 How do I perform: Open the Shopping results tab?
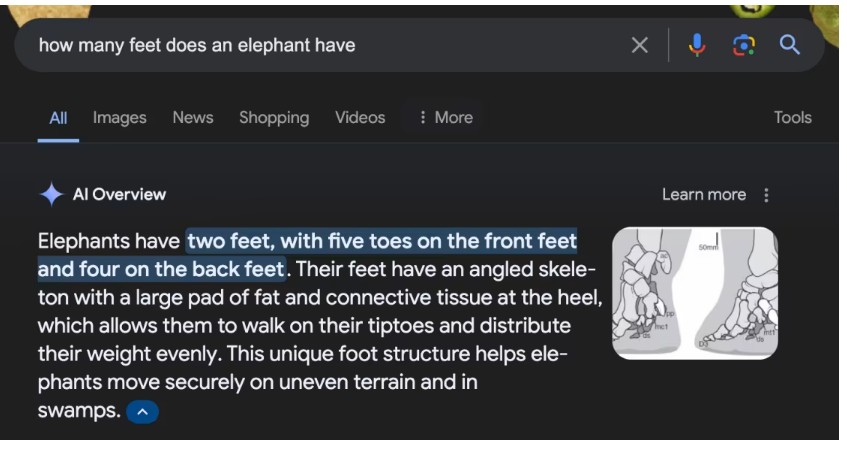pyautogui.click(x=273, y=118)
